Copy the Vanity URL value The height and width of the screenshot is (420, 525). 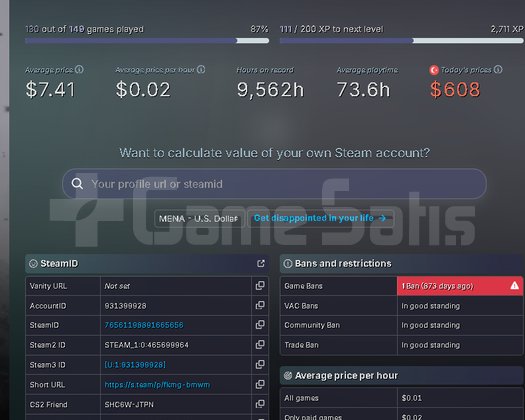coord(260,286)
